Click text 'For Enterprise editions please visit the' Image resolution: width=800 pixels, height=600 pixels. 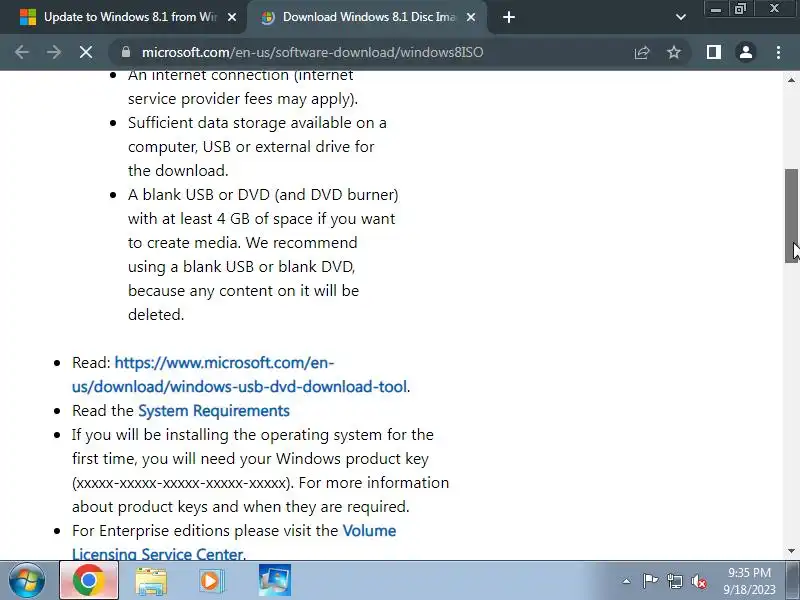click(x=205, y=531)
